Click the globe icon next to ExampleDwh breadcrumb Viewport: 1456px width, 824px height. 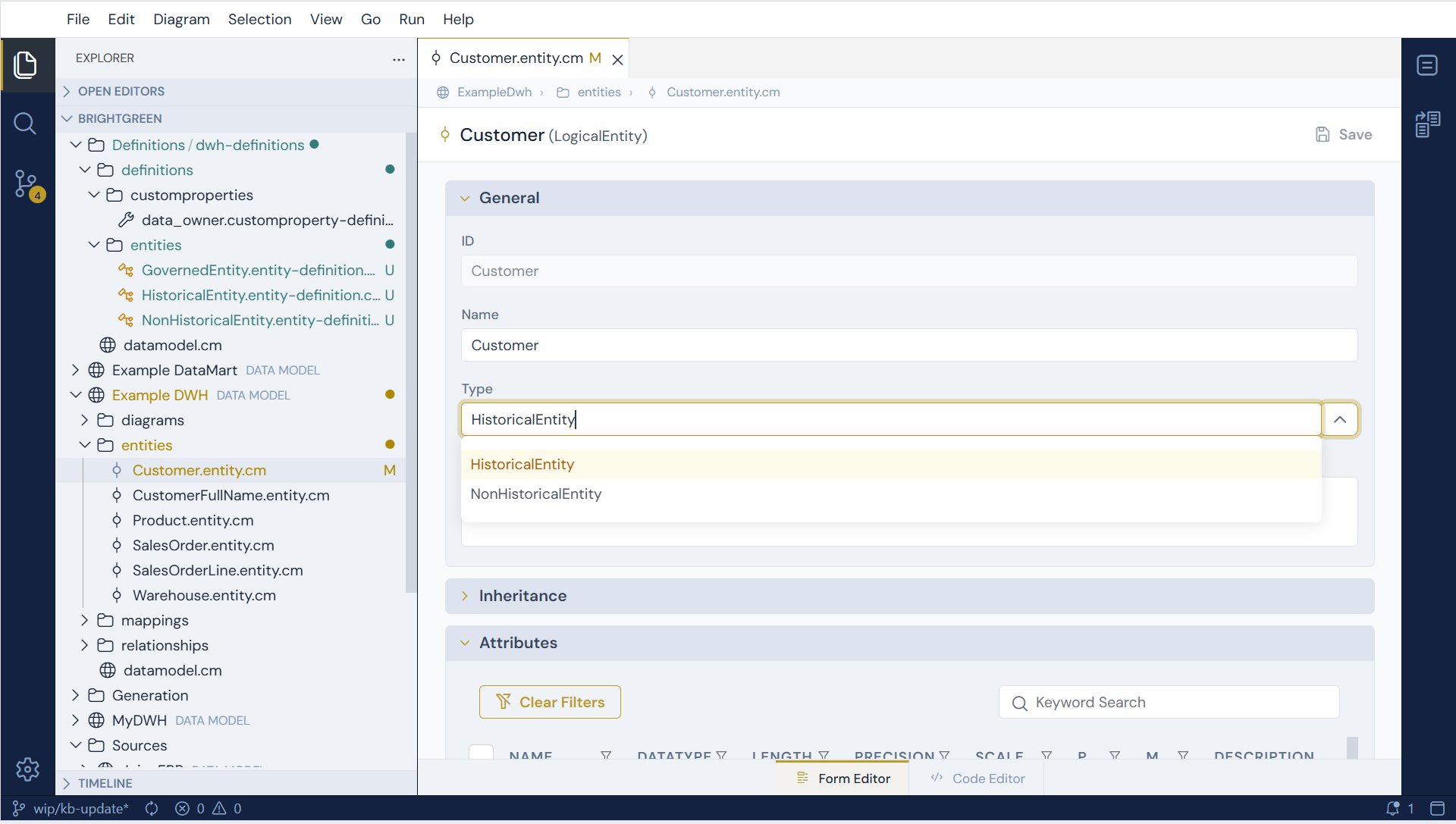[443, 92]
